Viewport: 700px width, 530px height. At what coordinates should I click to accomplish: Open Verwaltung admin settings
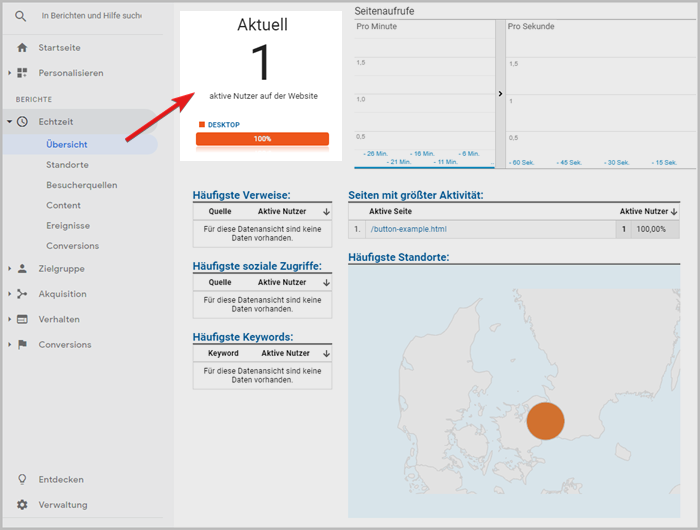[x=63, y=505]
